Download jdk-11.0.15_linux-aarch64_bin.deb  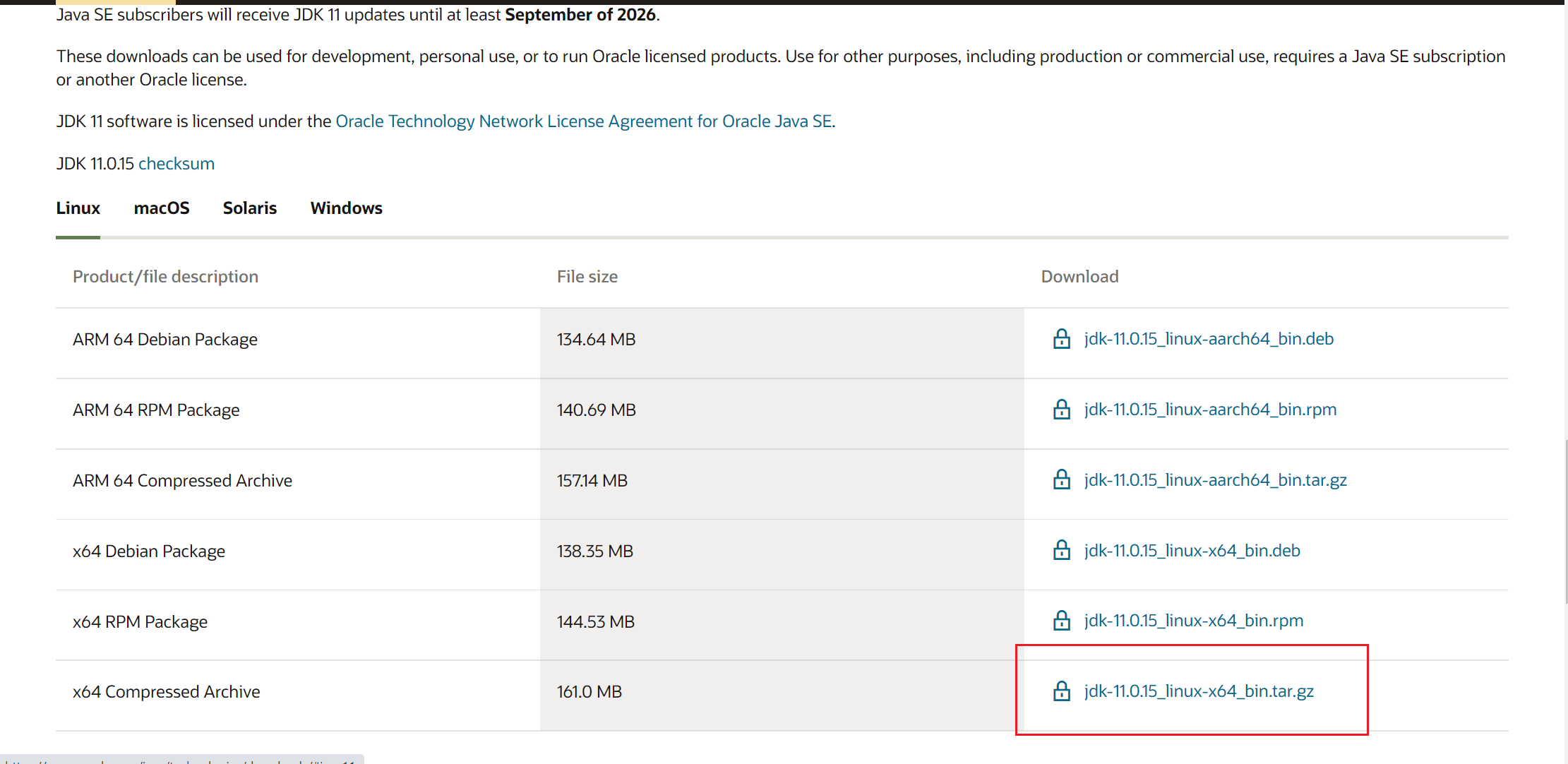1209,339
